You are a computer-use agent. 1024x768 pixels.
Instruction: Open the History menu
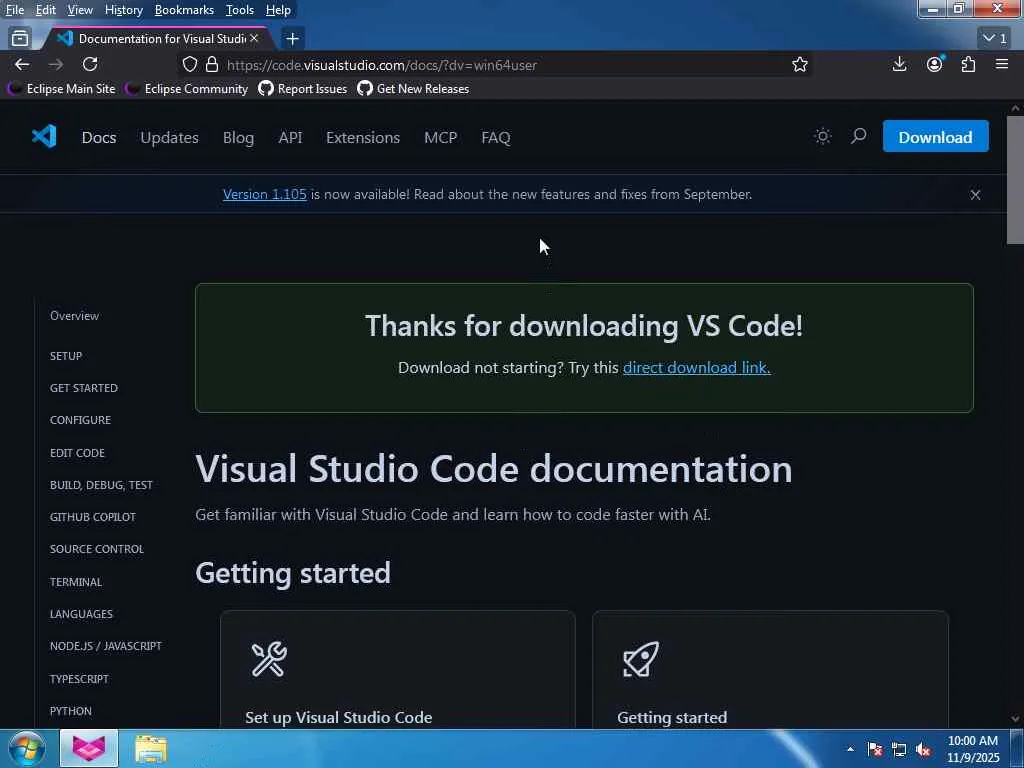pos(123,10)
